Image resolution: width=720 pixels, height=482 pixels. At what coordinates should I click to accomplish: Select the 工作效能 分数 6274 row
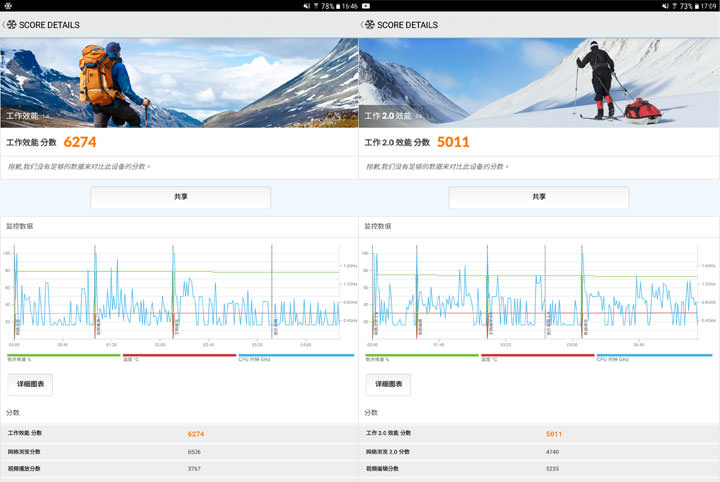click(178, 434)
